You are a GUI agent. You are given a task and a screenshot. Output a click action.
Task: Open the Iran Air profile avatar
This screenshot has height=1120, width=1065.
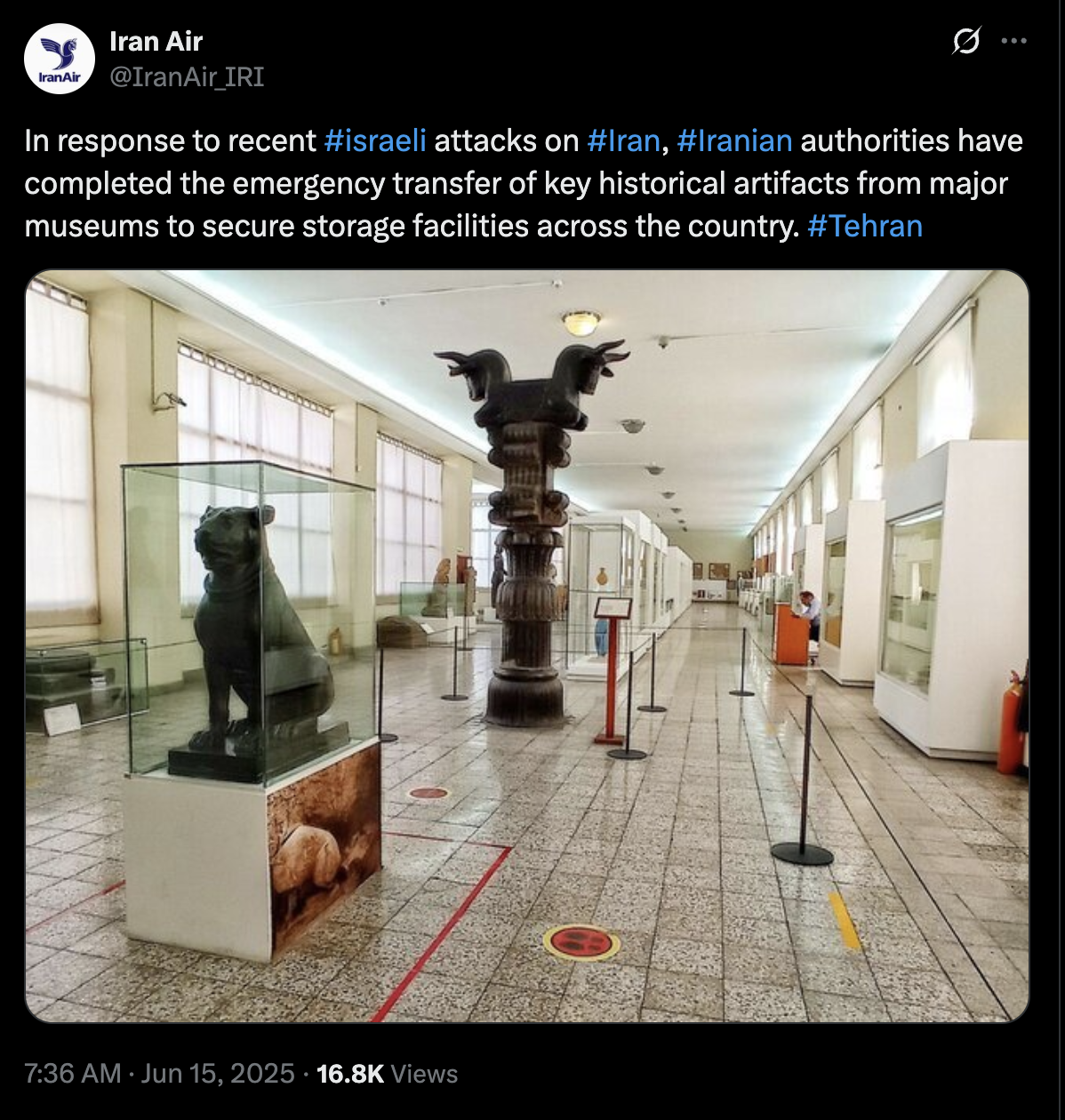(x=60, y=59)
